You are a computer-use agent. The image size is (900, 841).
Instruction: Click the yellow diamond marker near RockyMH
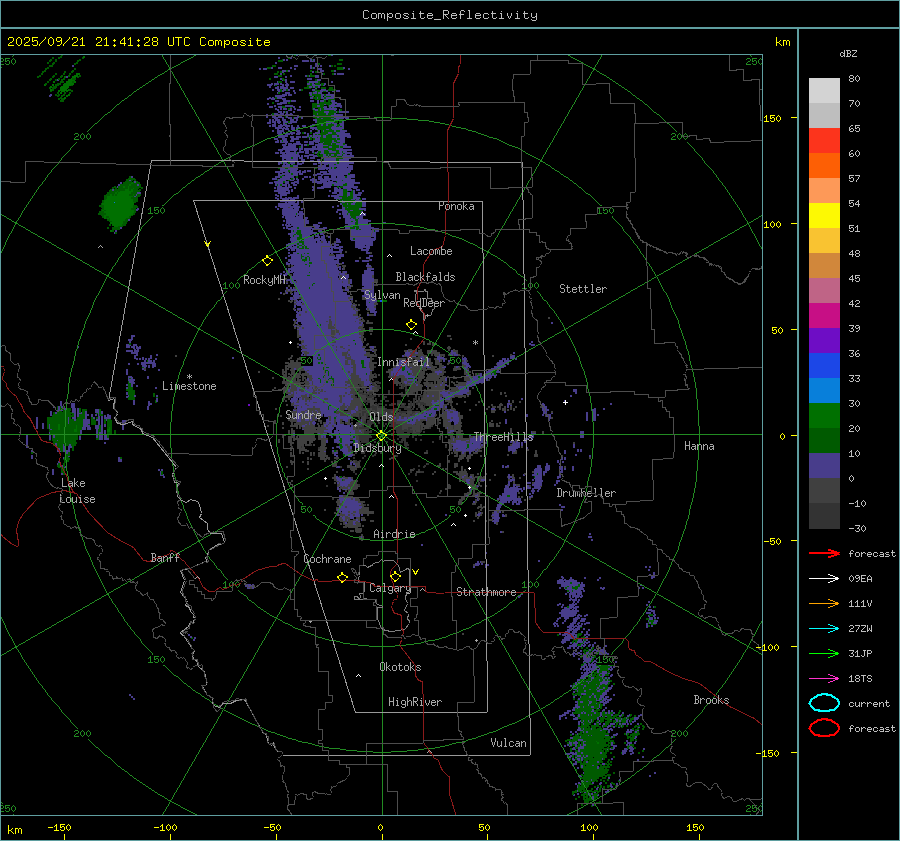[267, 260]
